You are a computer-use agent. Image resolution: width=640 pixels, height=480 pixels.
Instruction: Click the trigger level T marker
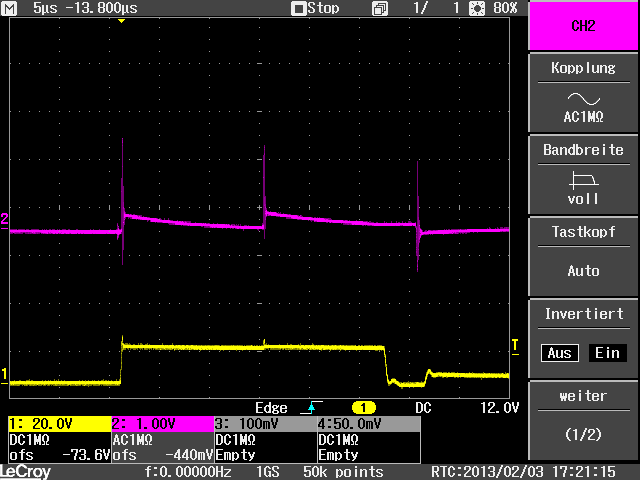[515, 347]
